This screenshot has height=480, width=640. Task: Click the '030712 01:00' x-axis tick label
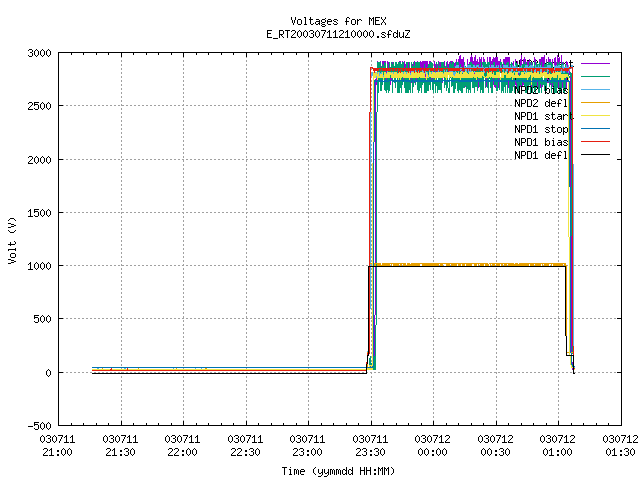pyautogui.click(x=557, y=446)
